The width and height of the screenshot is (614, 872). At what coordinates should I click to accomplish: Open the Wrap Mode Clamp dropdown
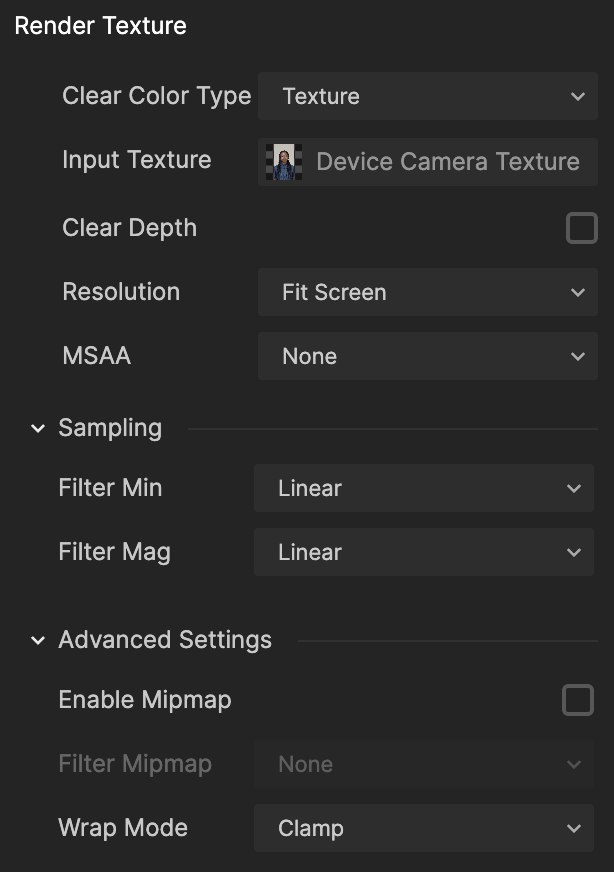point(424,828)
